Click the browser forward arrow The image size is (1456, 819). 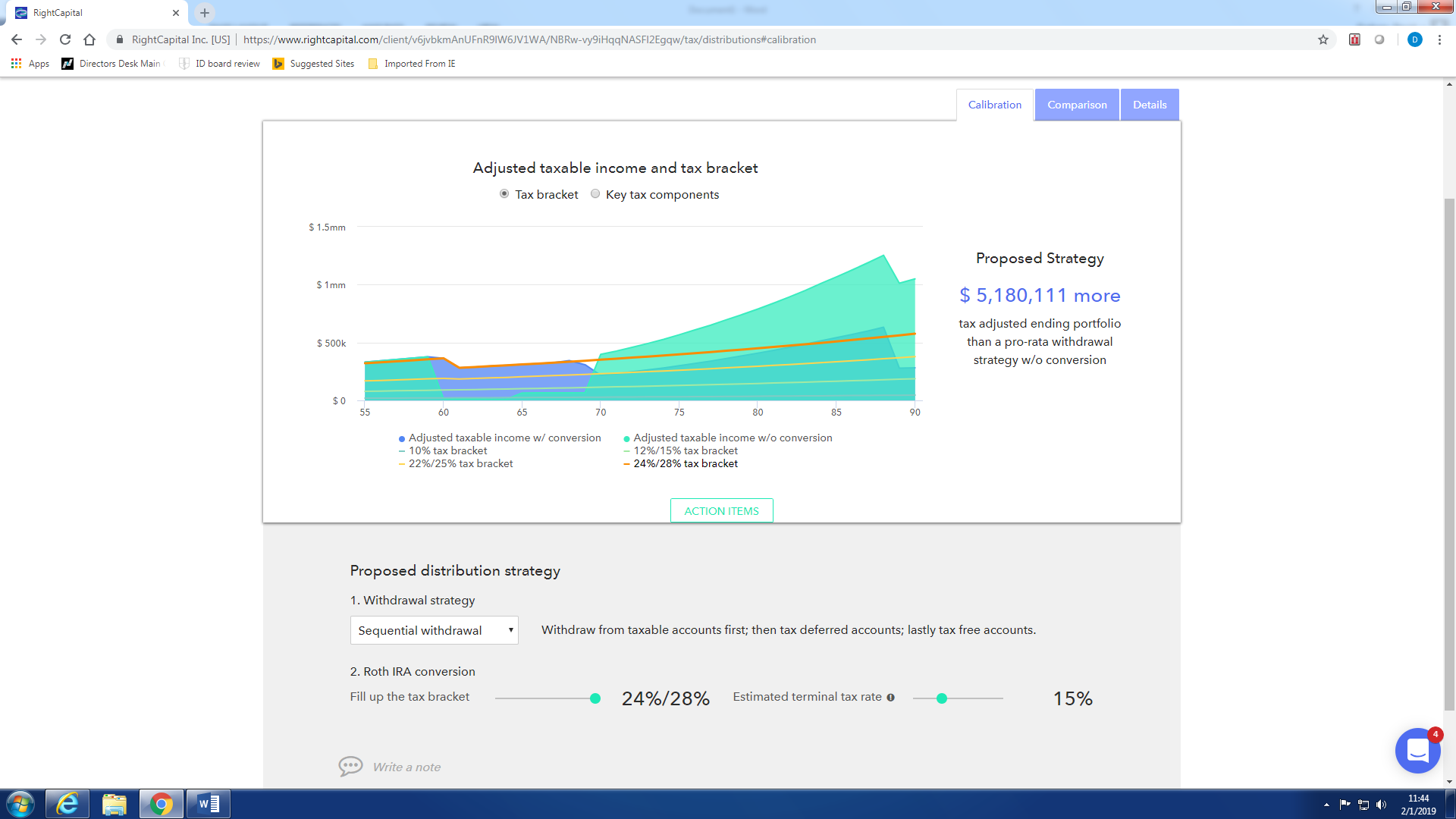(x=41, y=39)
